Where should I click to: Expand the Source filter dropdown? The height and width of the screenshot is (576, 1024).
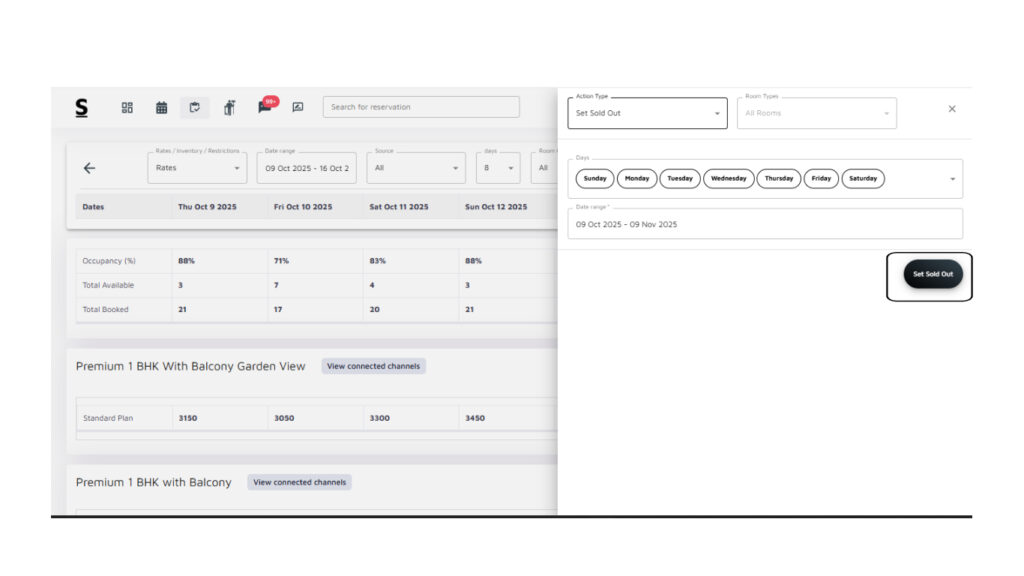pyautogui.click(x=415, y=168)
